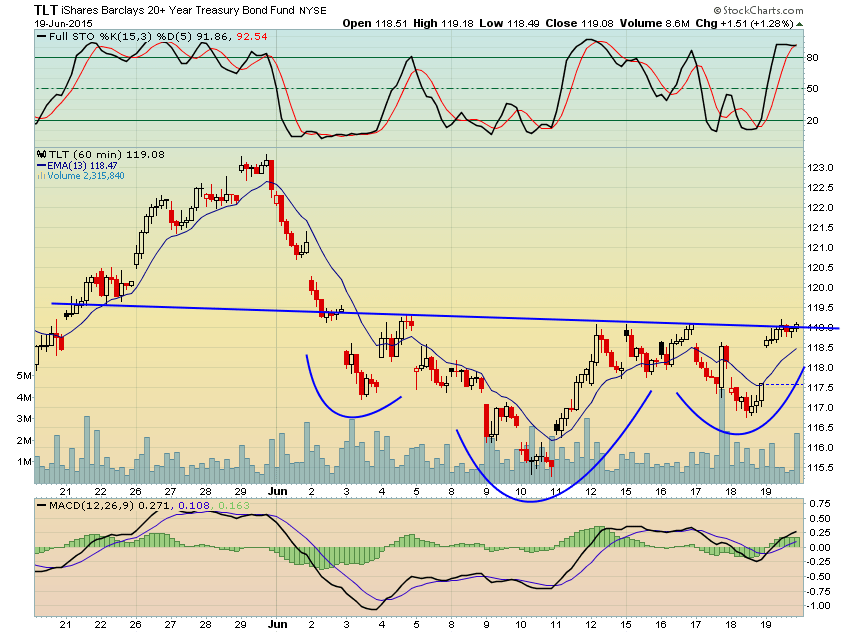The height and width of the screenshot is (633, 850).
Task: Click the 115.5 price axis label
Action: pos(820,467)
